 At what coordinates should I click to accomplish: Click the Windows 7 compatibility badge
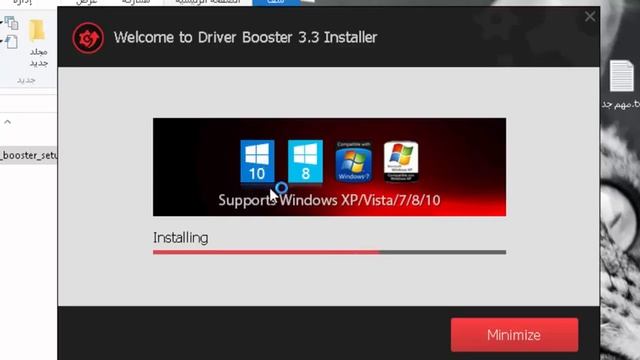click(x=353, y=161)
